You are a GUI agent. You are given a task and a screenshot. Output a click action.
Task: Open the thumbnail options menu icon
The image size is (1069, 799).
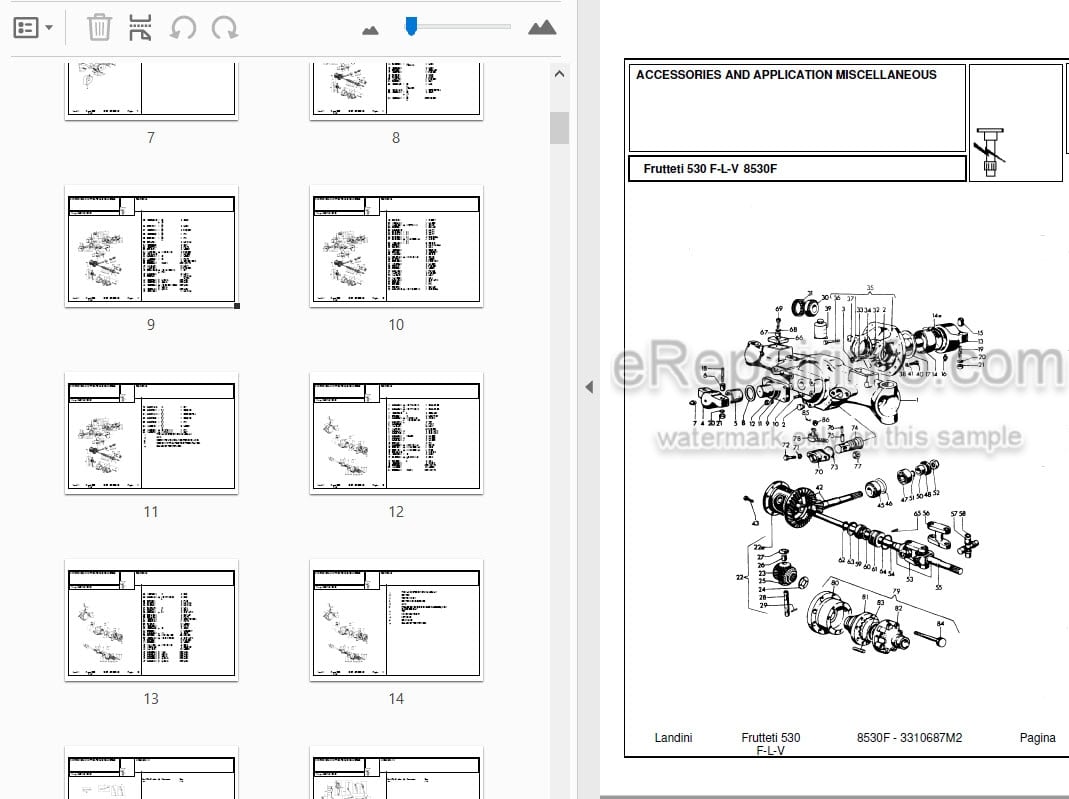(33, 28)
